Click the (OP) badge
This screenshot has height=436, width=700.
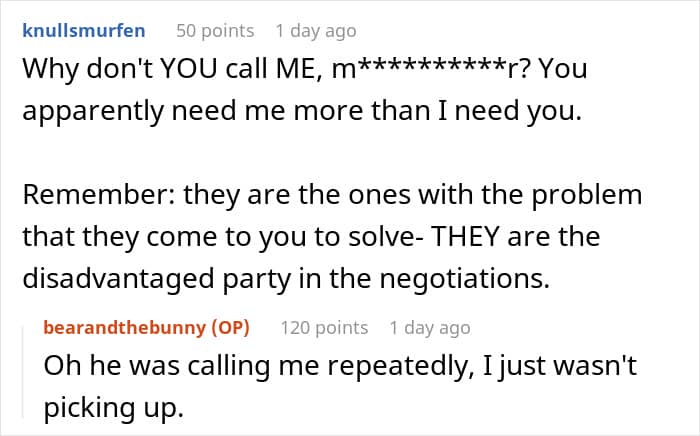coord(226,327)
